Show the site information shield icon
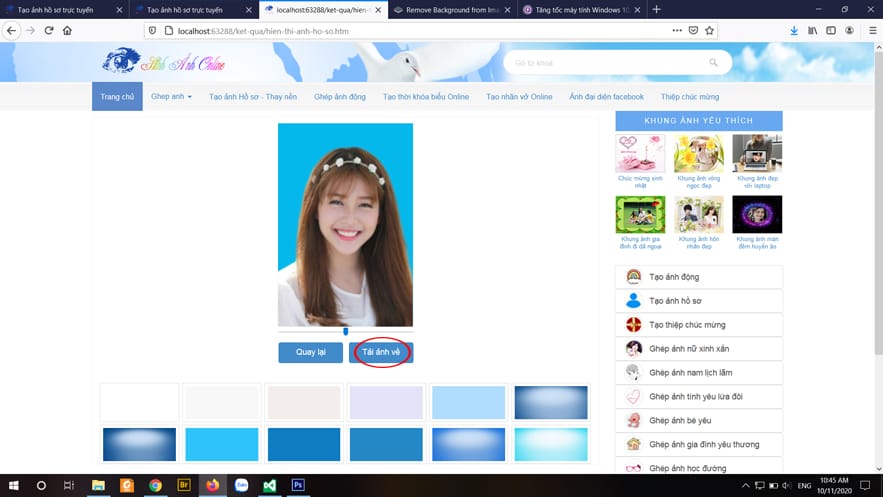 click(x=152, y=30)
